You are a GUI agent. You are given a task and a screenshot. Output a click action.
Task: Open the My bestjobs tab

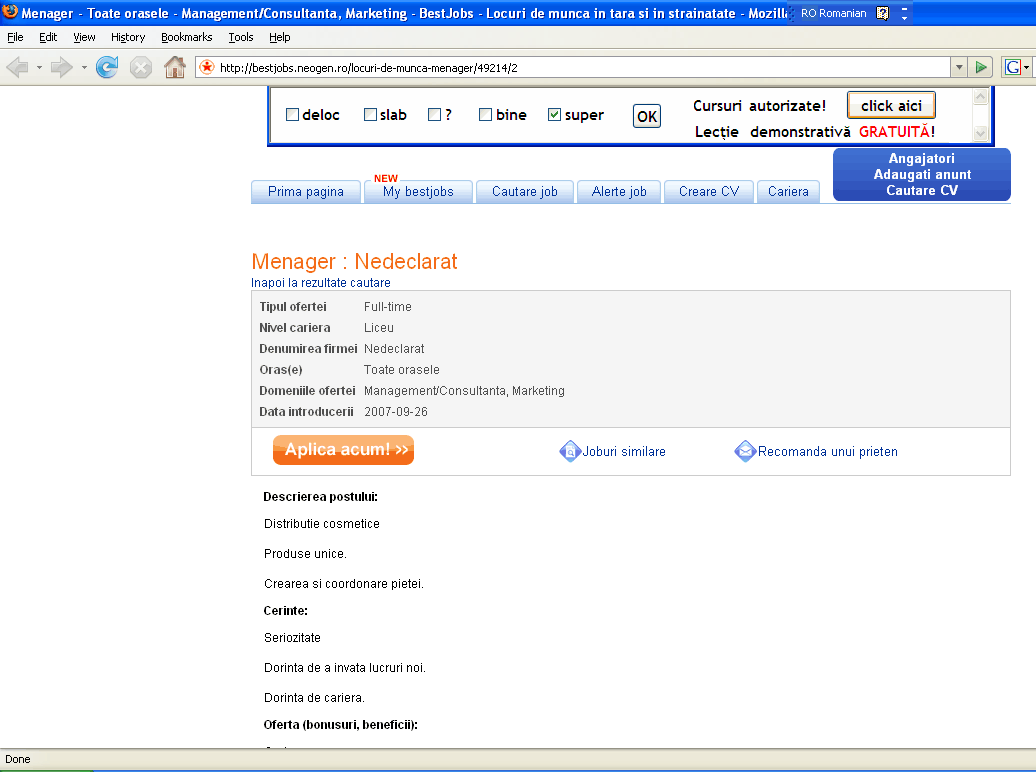(x=418, y=192)
